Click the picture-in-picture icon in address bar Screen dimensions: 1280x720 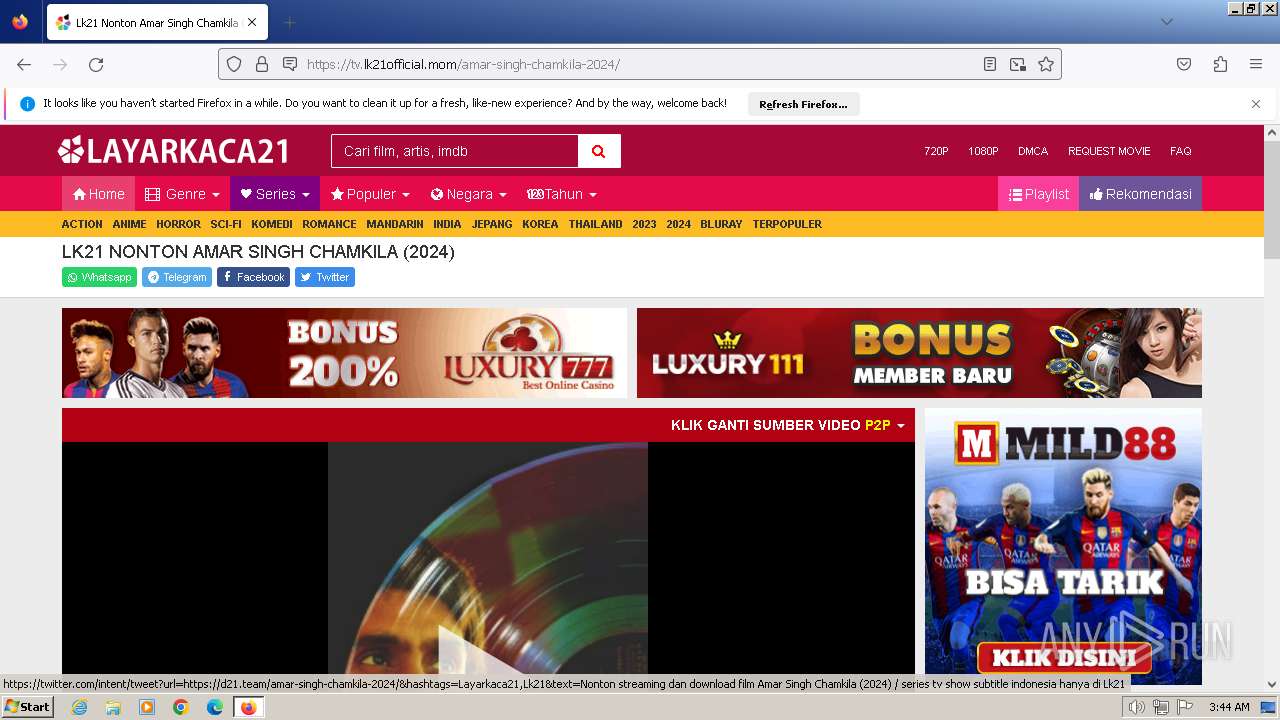tap(1018, 64)
